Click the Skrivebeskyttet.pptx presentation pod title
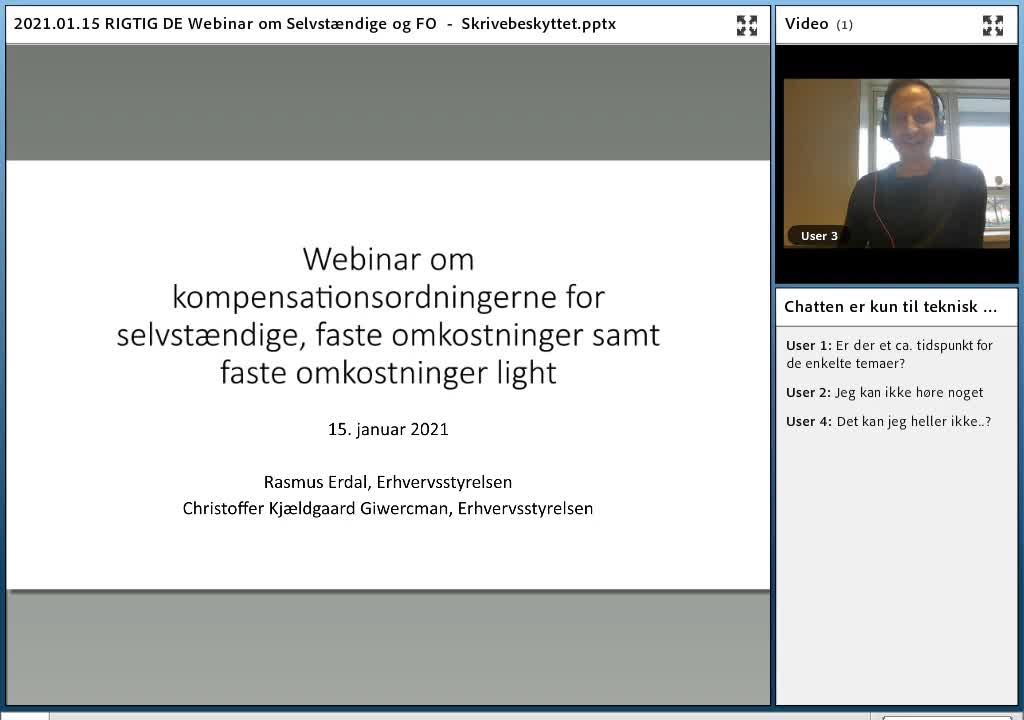Image resolution: width=1024 pixels, height=720 pixels. tap(315, 24)
